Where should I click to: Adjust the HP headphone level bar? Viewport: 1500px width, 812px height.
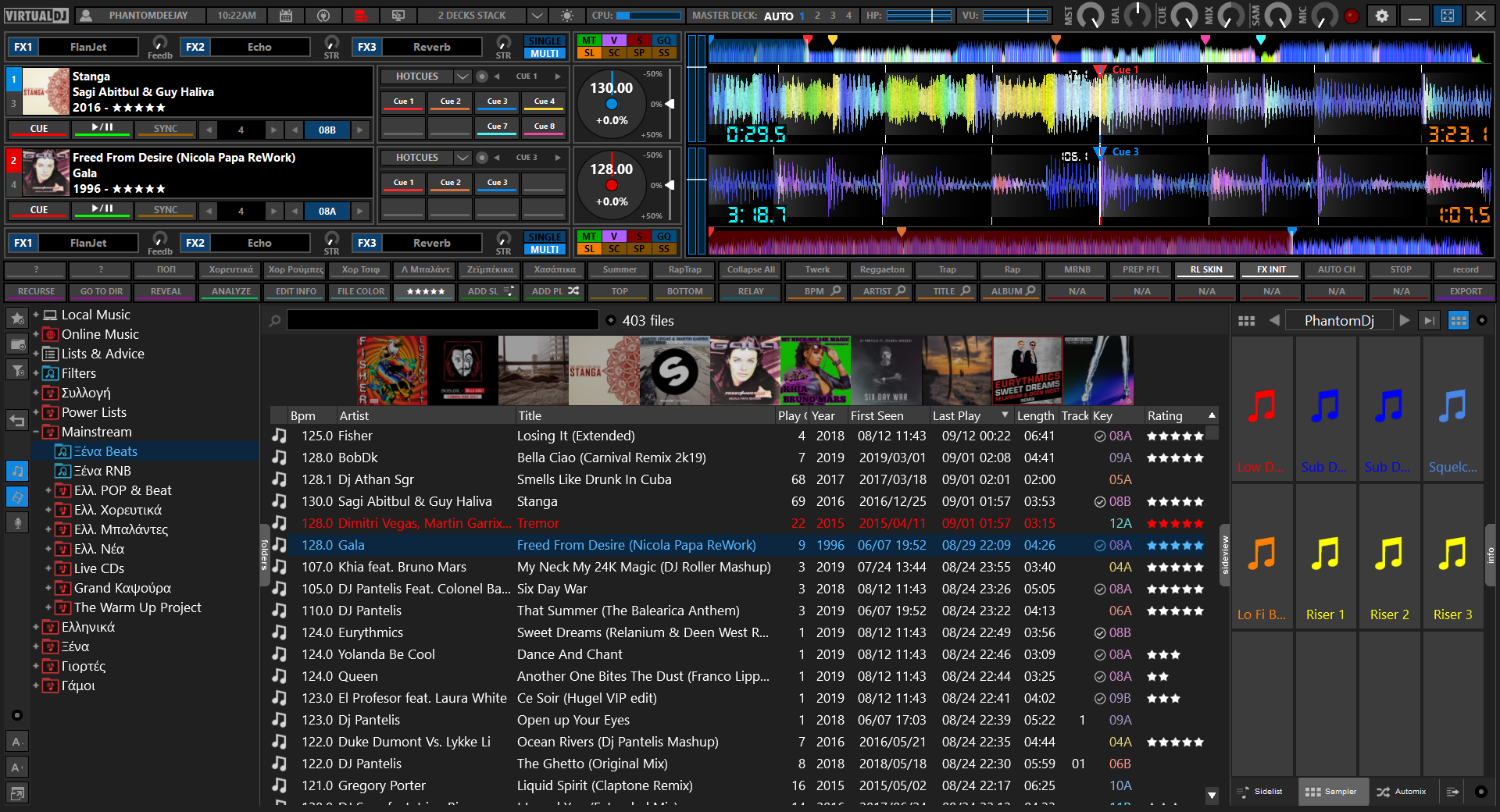click(x=919, y=16)
